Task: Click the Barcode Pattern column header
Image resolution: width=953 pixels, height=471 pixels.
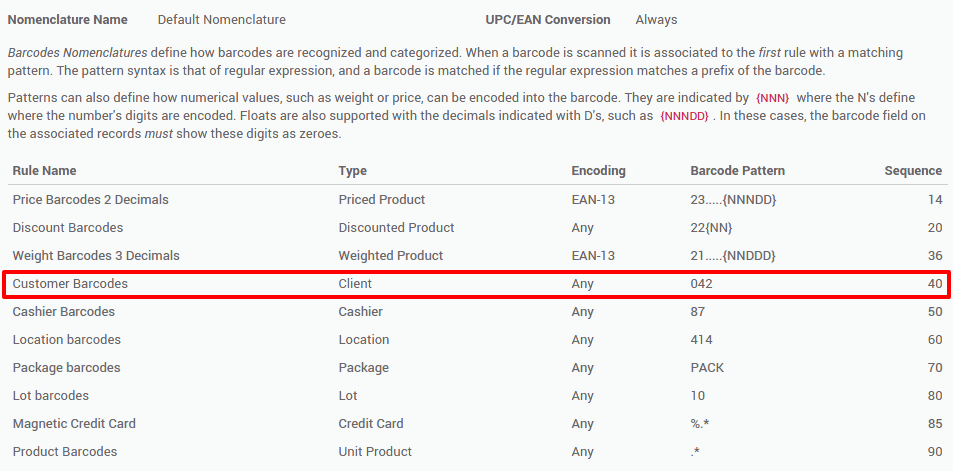Action: pos(737,171)
